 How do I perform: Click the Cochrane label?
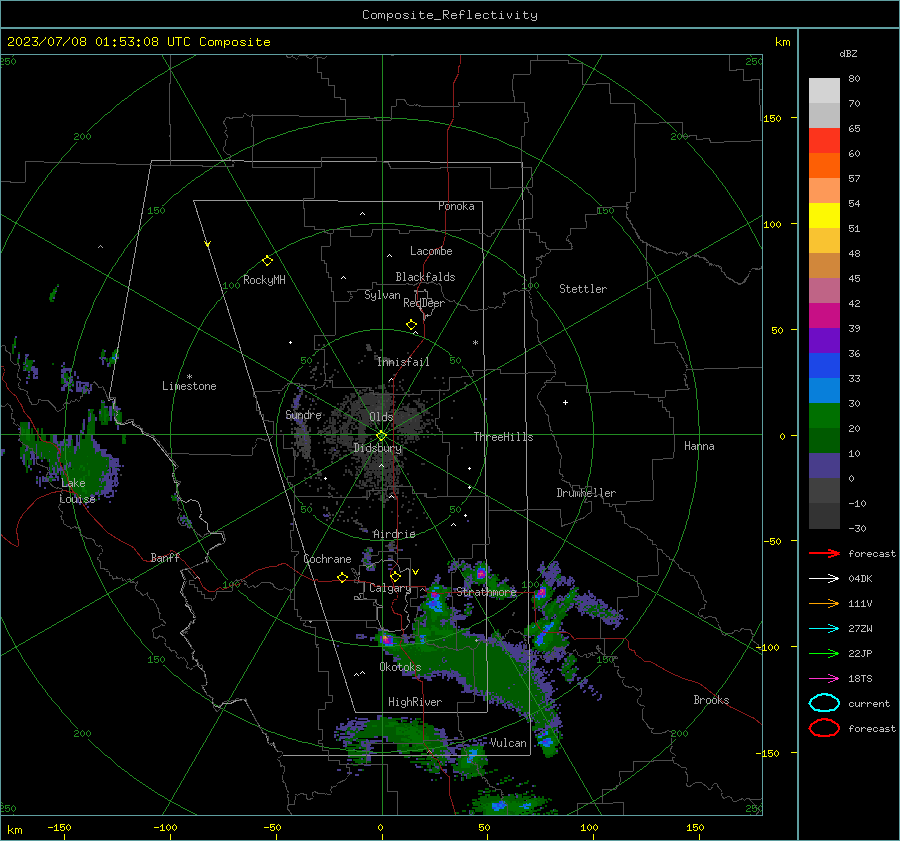(x=327, y=559)
